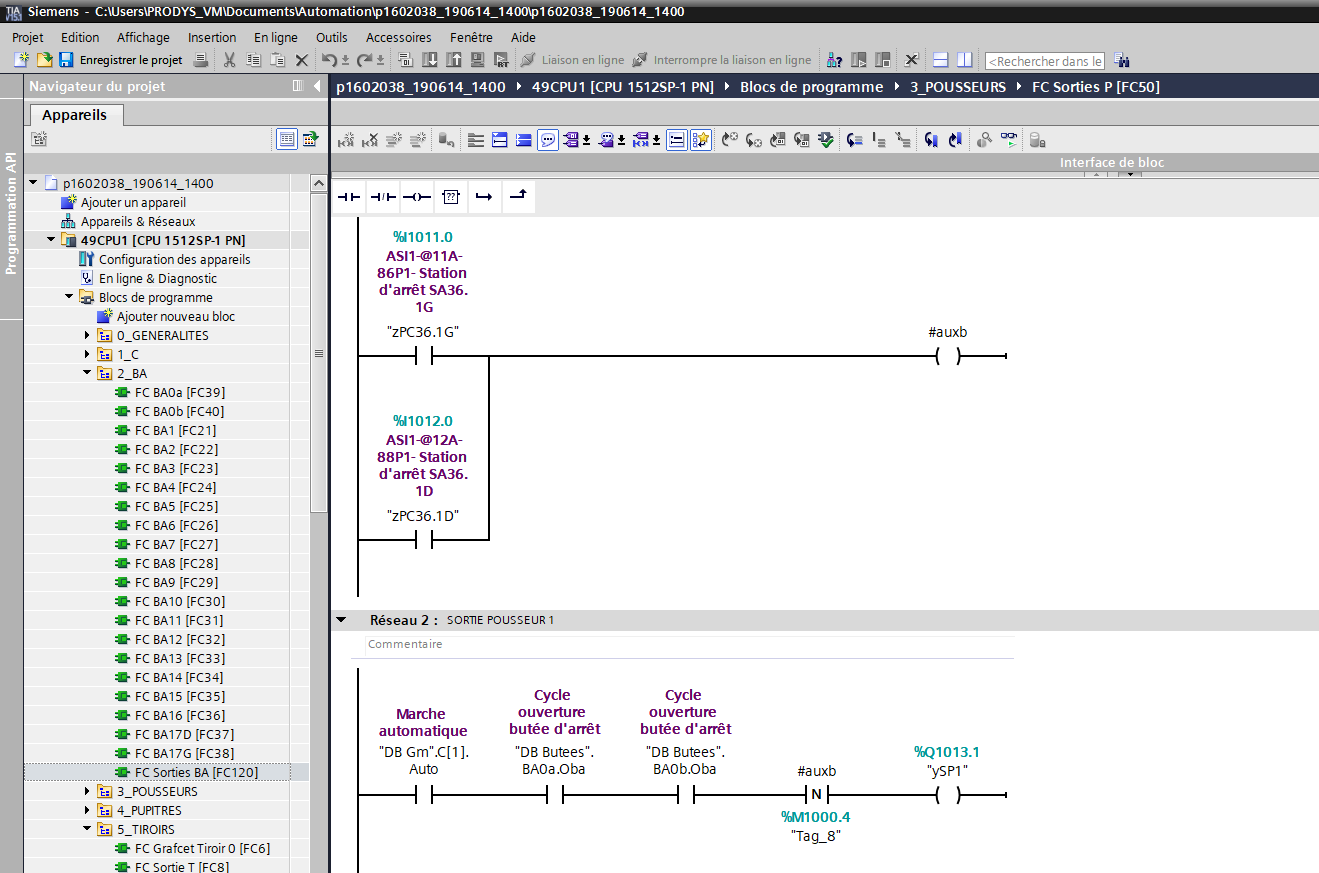Toggle the favorites star toolbar button

(x=701, y=140)
